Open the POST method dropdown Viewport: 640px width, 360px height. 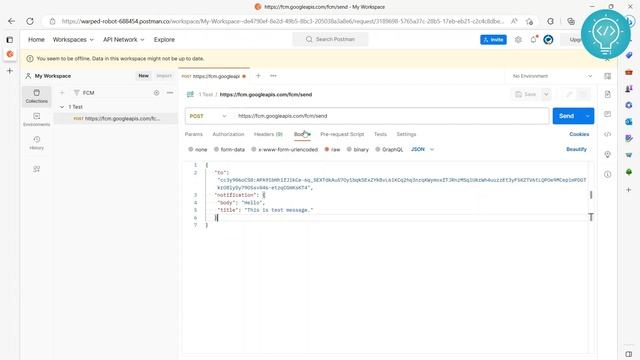[x=208, y=116]
